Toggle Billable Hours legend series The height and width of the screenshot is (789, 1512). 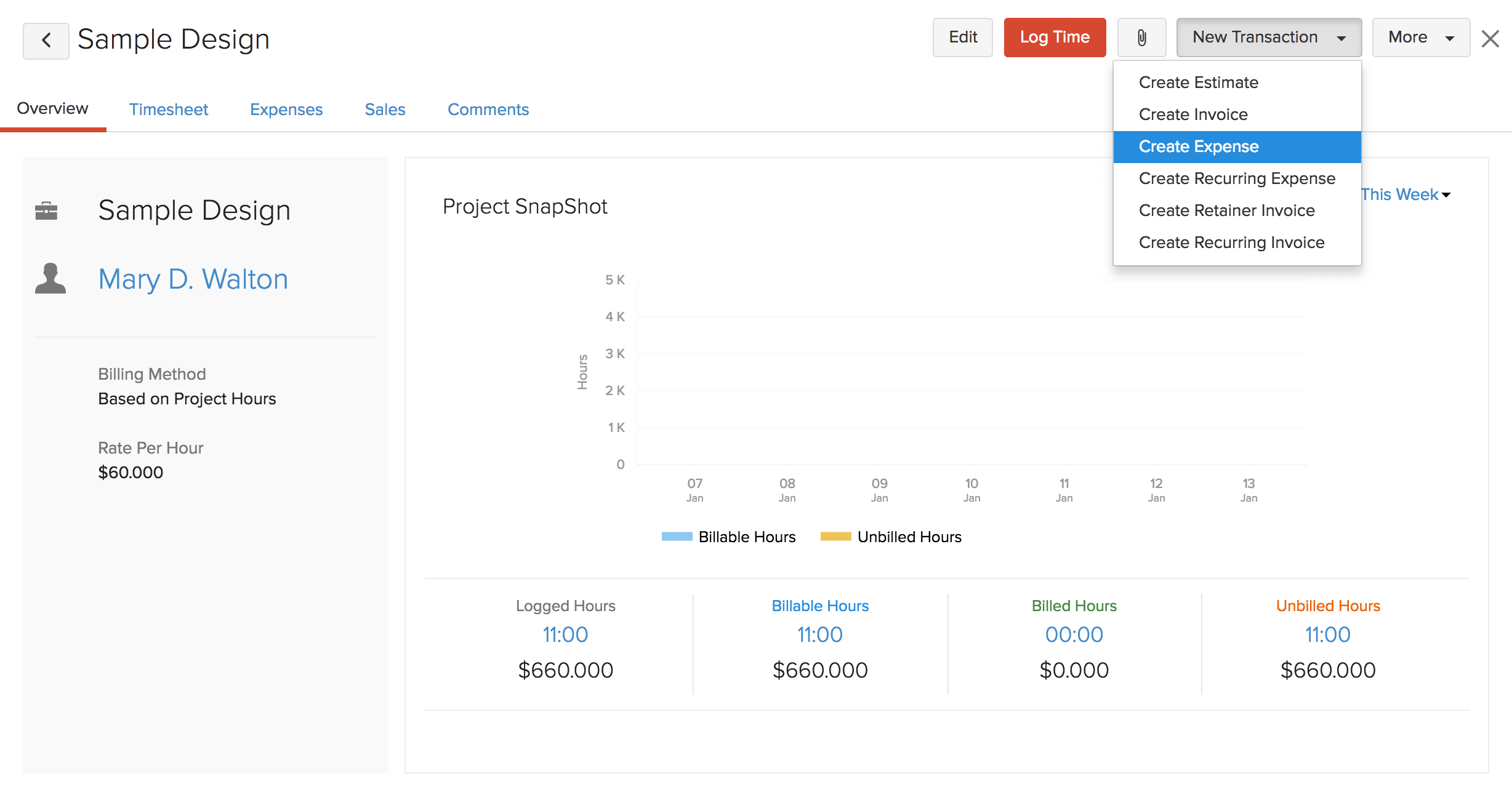[728, 537]
